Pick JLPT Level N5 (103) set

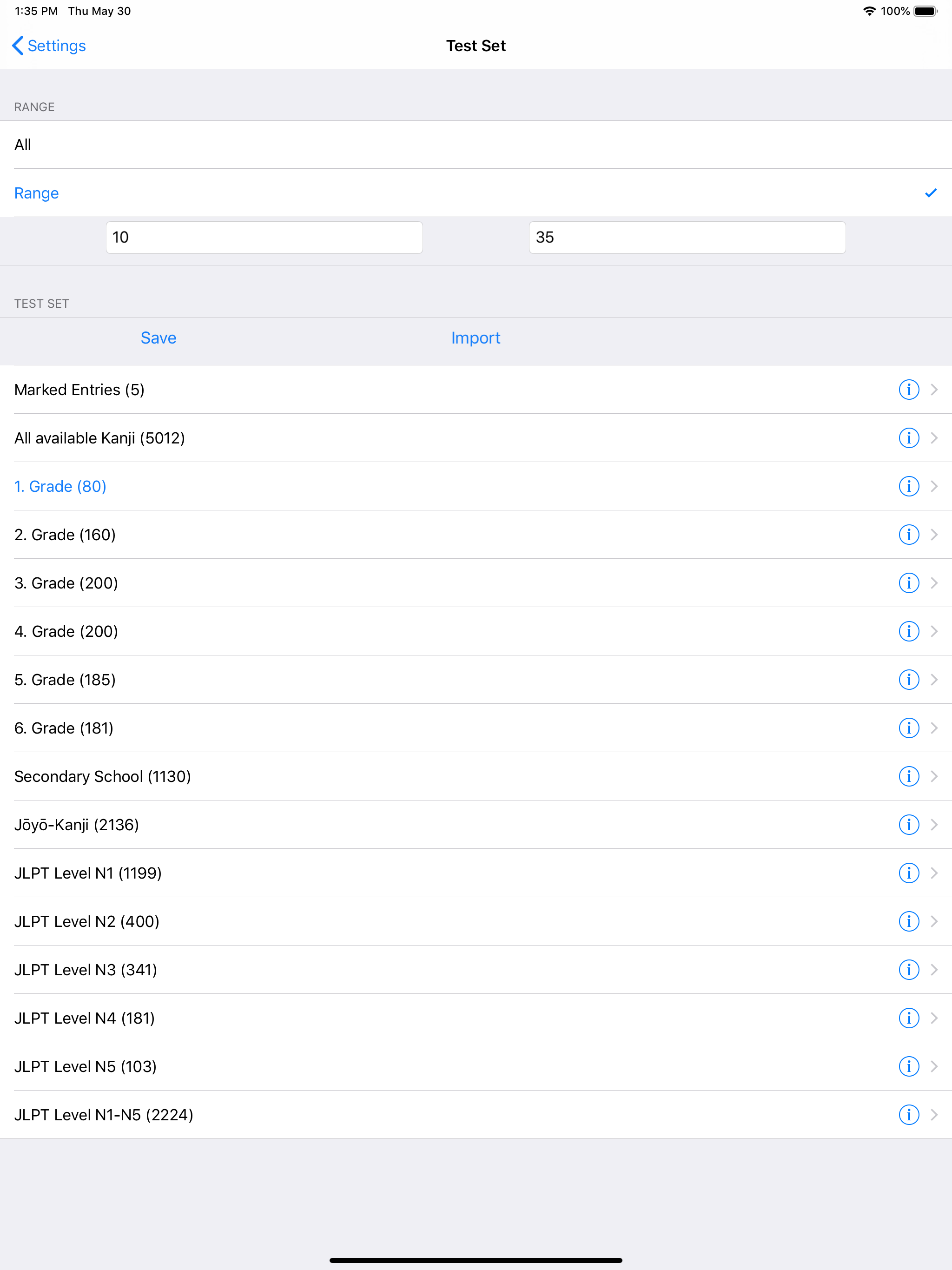476,1066
